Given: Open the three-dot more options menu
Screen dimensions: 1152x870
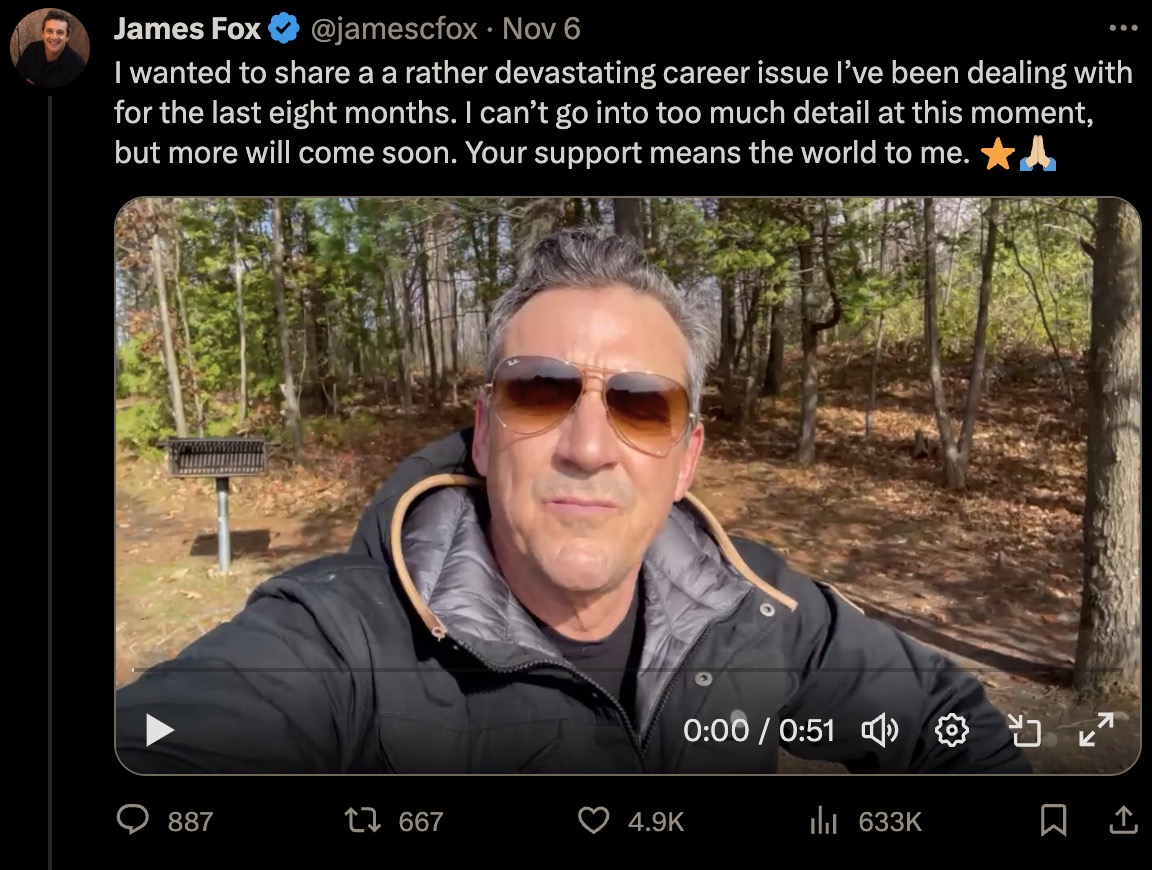Looking at the screenshot, I should pos(1123,28).
